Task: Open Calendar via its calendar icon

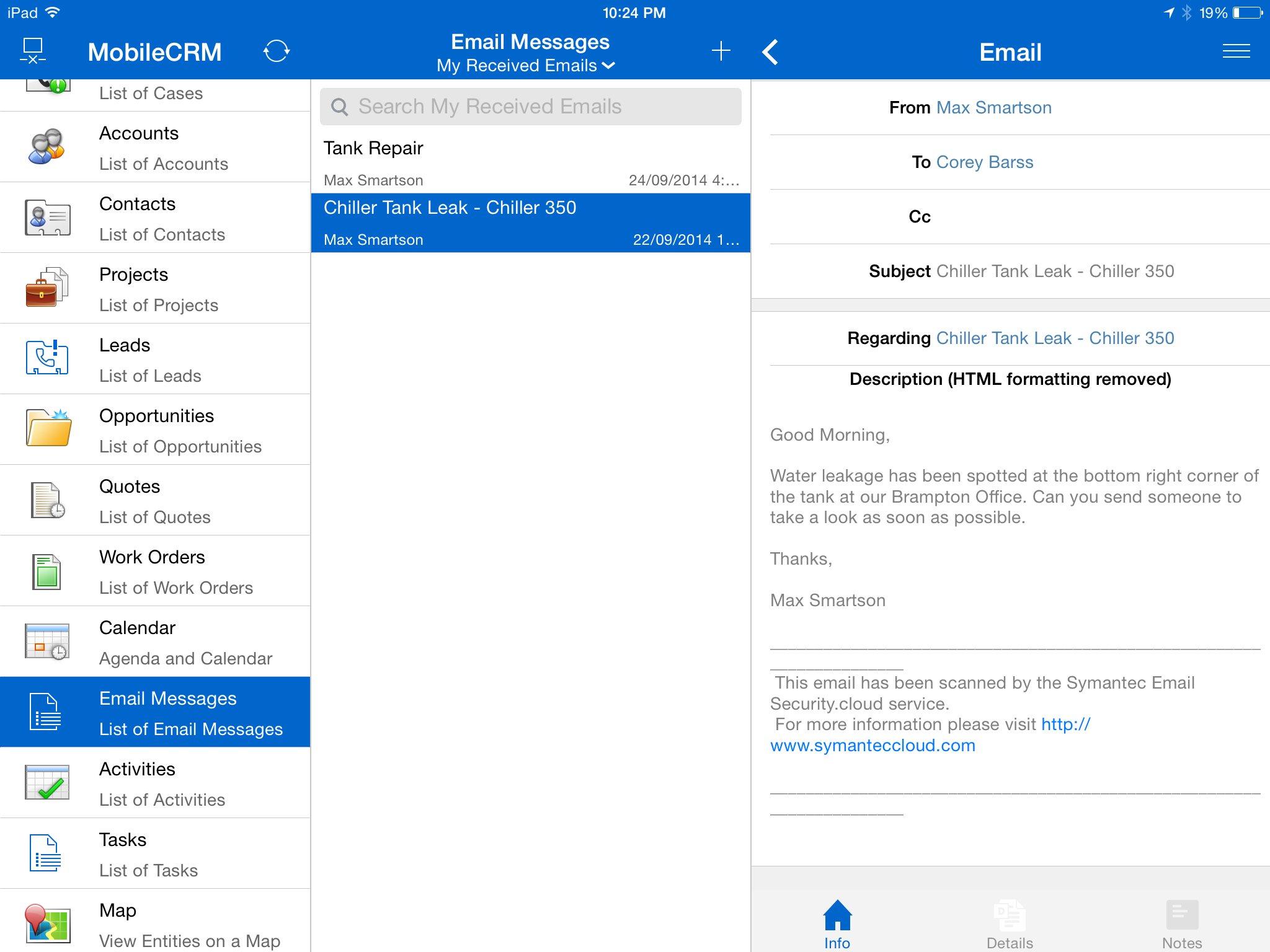Action: point(47,641)
